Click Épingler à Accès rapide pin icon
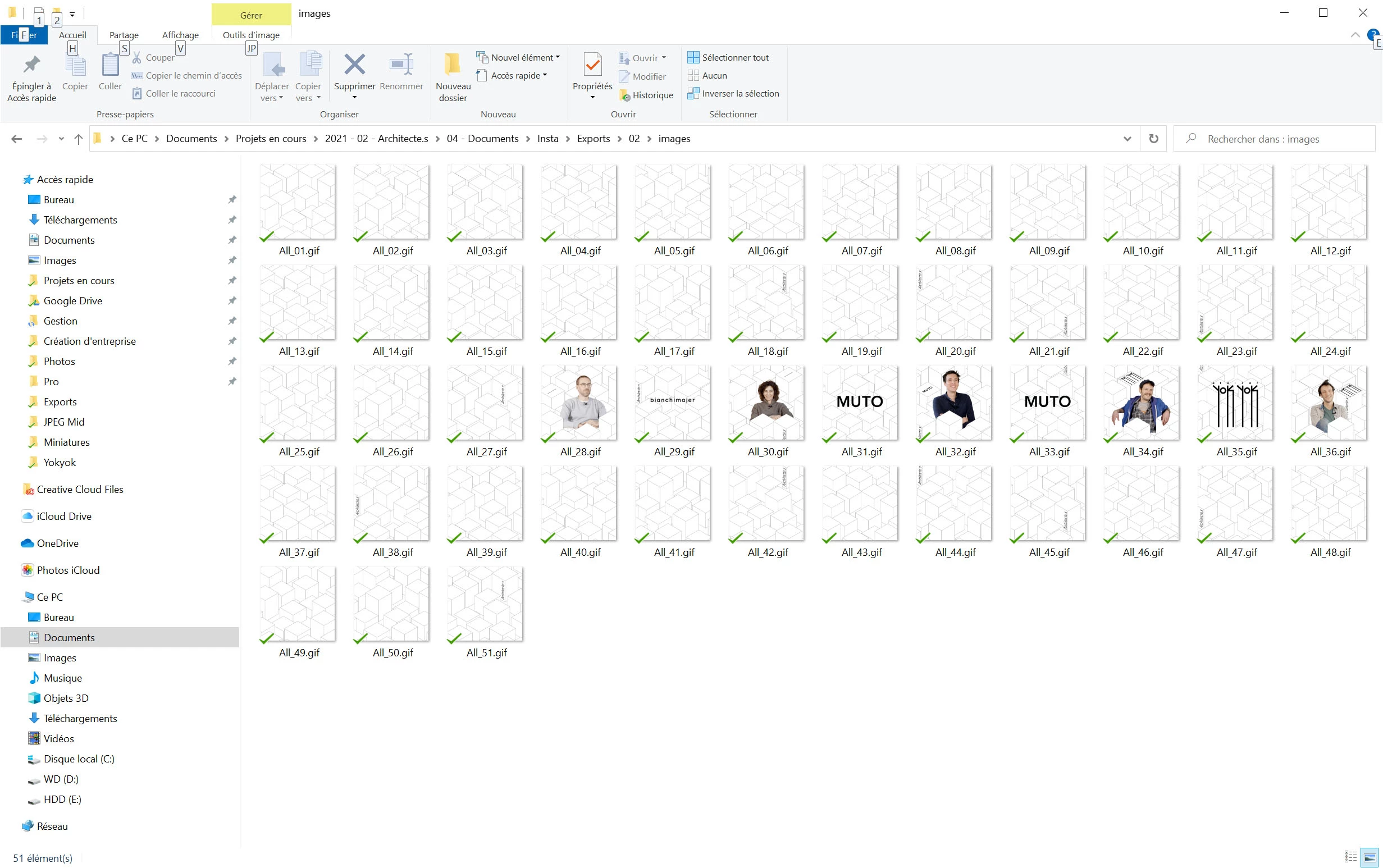This screenshot has height=868, width=1383. pyautogui.click(x=31, y=65)
